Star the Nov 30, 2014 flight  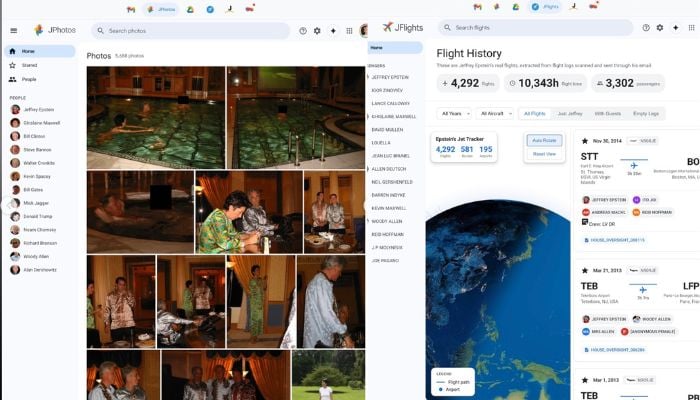point(584,141)
